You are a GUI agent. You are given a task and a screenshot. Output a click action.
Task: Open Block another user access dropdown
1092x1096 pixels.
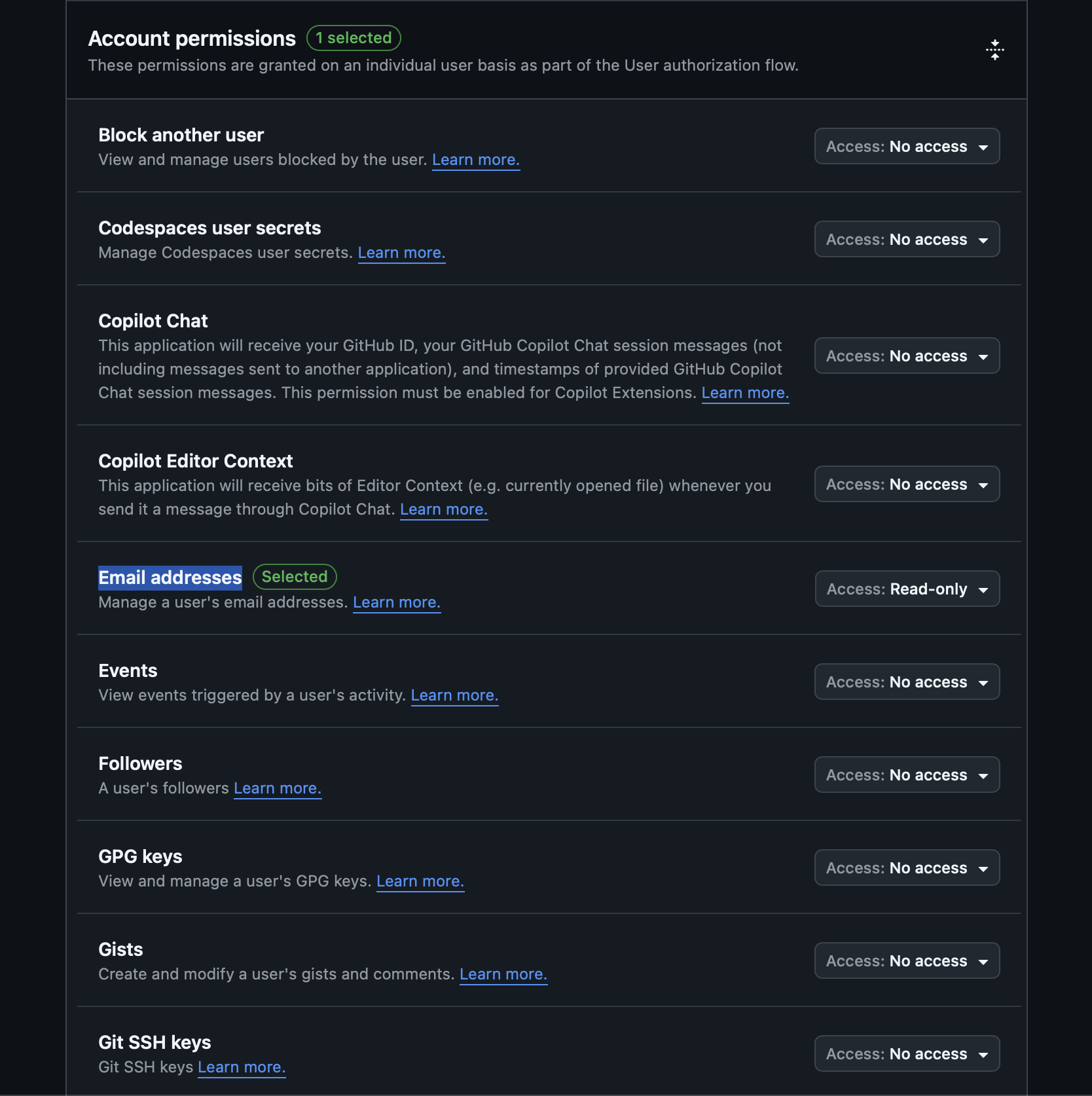pyautogui.click(x=907, y=146)
